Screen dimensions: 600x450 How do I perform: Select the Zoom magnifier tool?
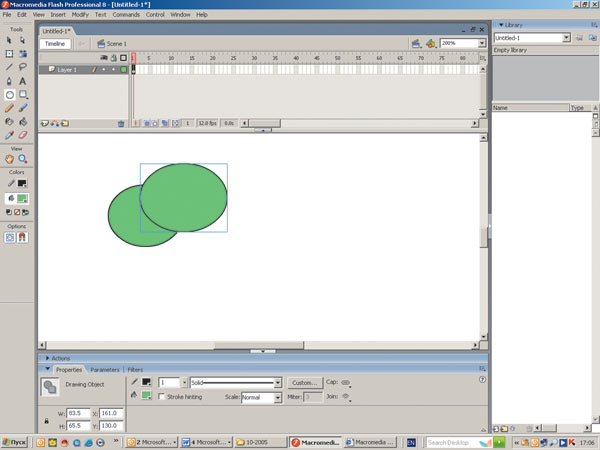point(22,158)
